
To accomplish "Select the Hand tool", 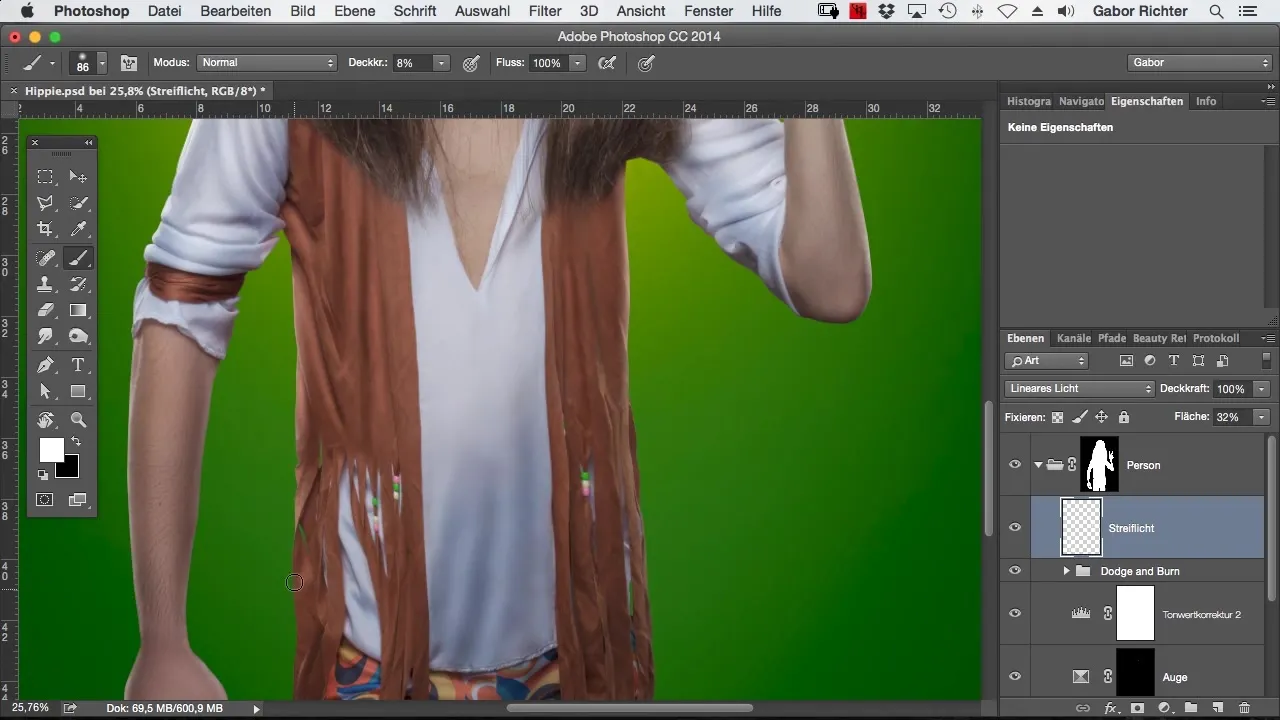I will click(x=46, y=419).
